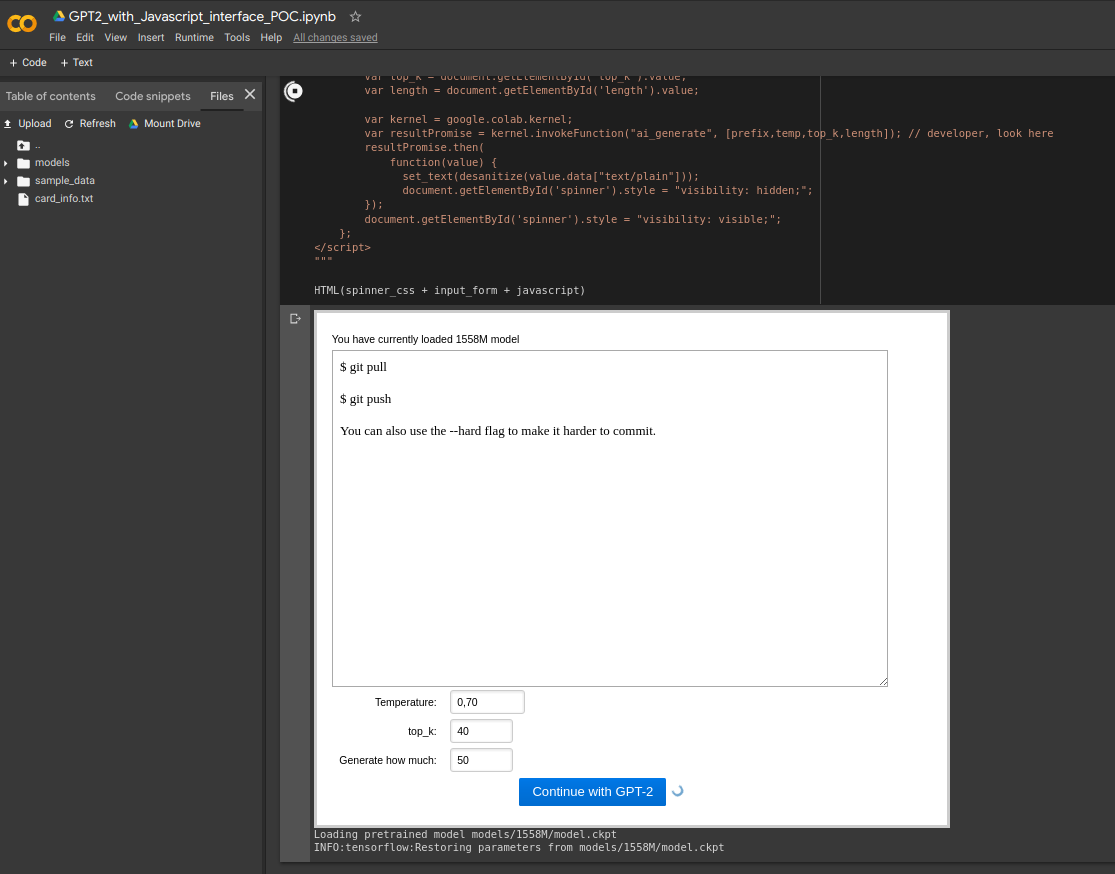Viewport: 1115px width, 874px height.
Task: Close the Files side panel
Action: (250, 94)
